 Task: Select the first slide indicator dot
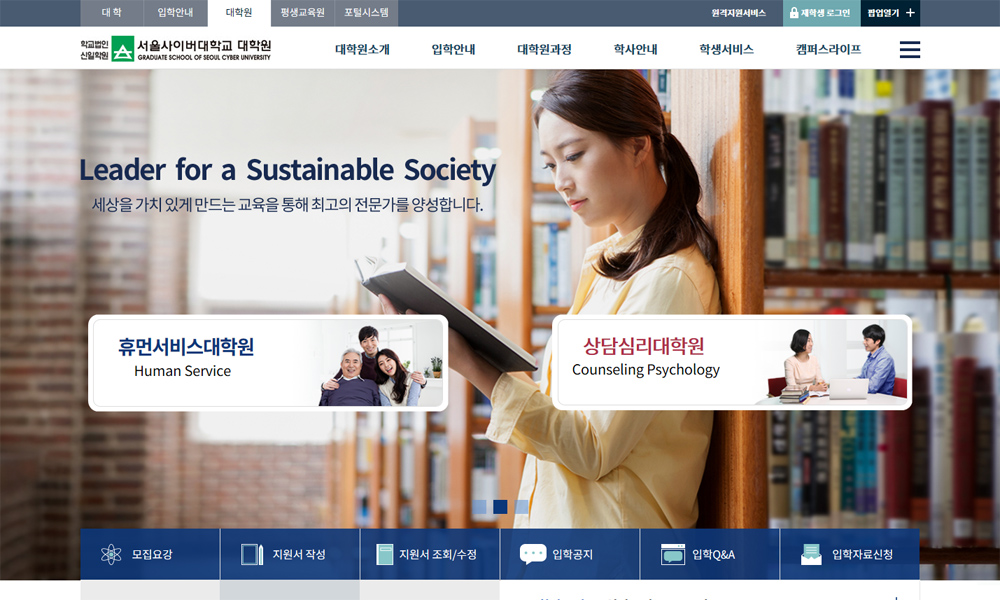tap(480, 507)
